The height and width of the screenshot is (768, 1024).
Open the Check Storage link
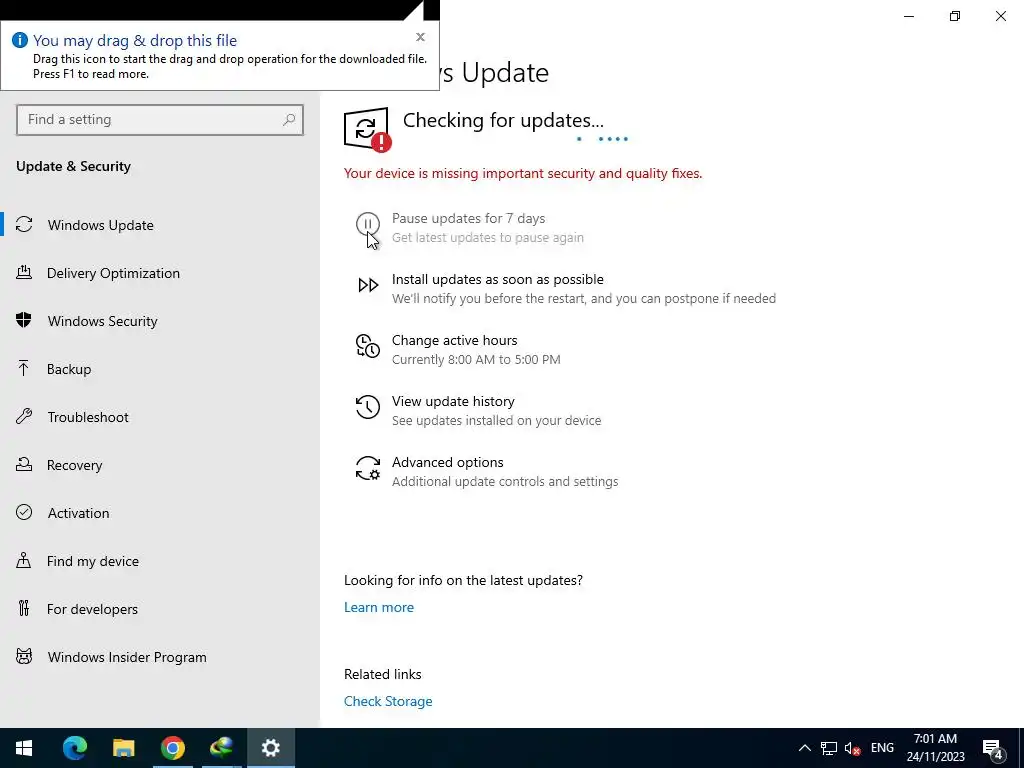tap(388, 701)
